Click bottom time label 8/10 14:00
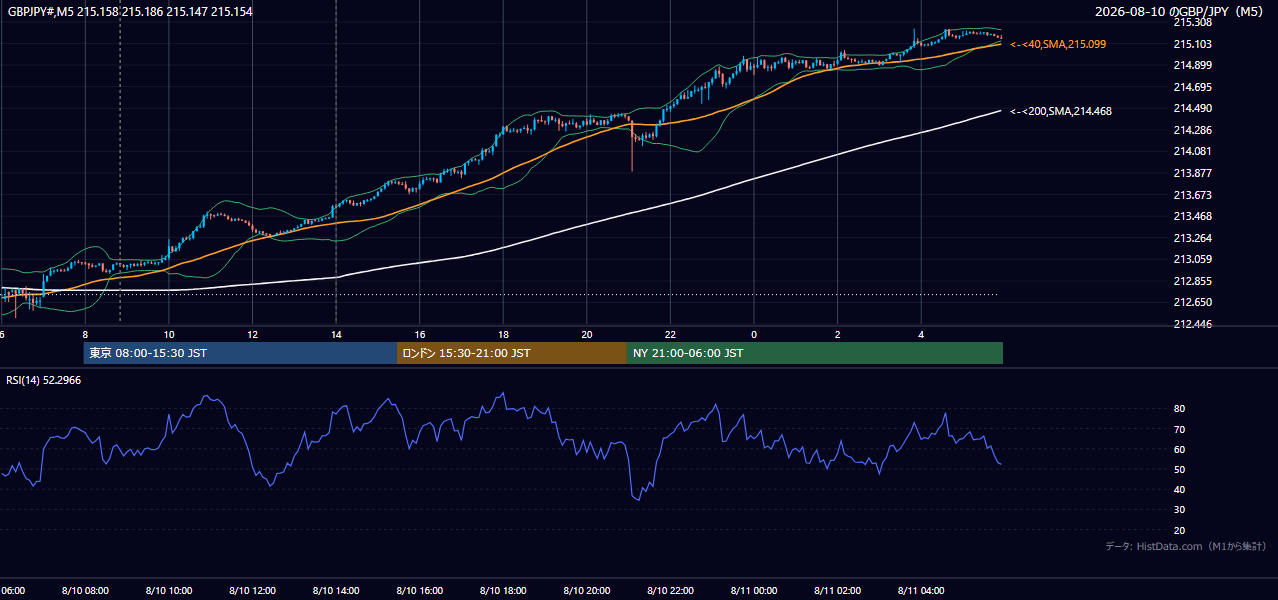The image size is (1278, 600). coord(336,591)
